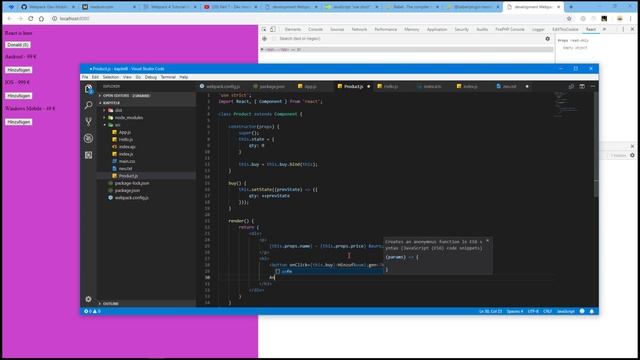The width and height of the screenshot is (640, 360).
Task: Open the Console tab in DevTools
Action: tap(315, 29)
